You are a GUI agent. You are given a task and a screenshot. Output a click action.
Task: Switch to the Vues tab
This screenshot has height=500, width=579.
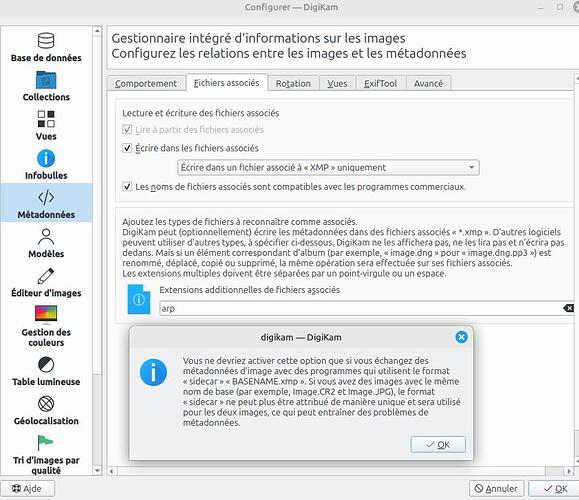tap(337, 83)
